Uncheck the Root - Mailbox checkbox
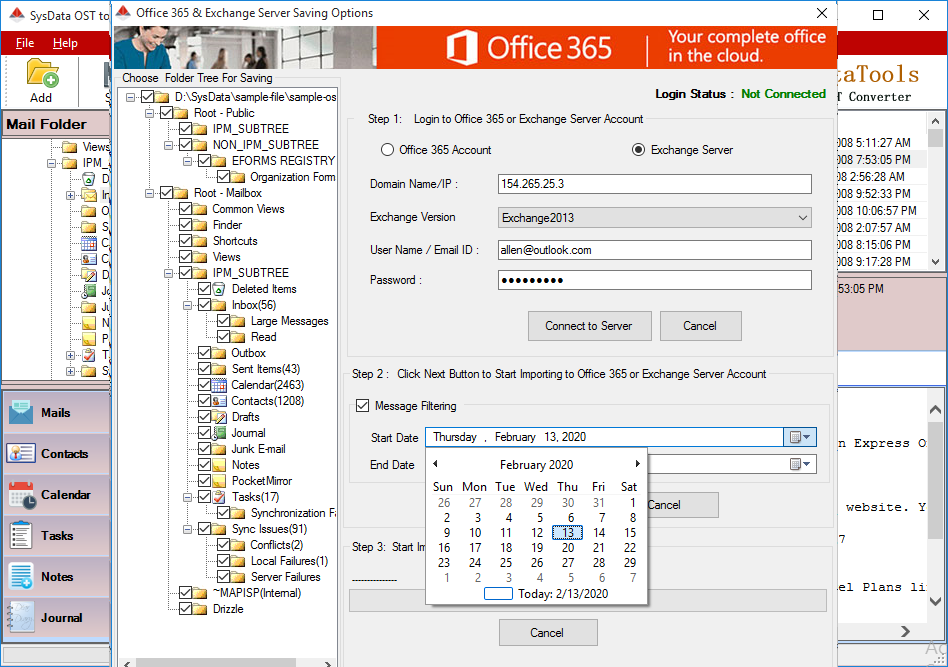Screen dimensions: 948x667 coord(166,193)
